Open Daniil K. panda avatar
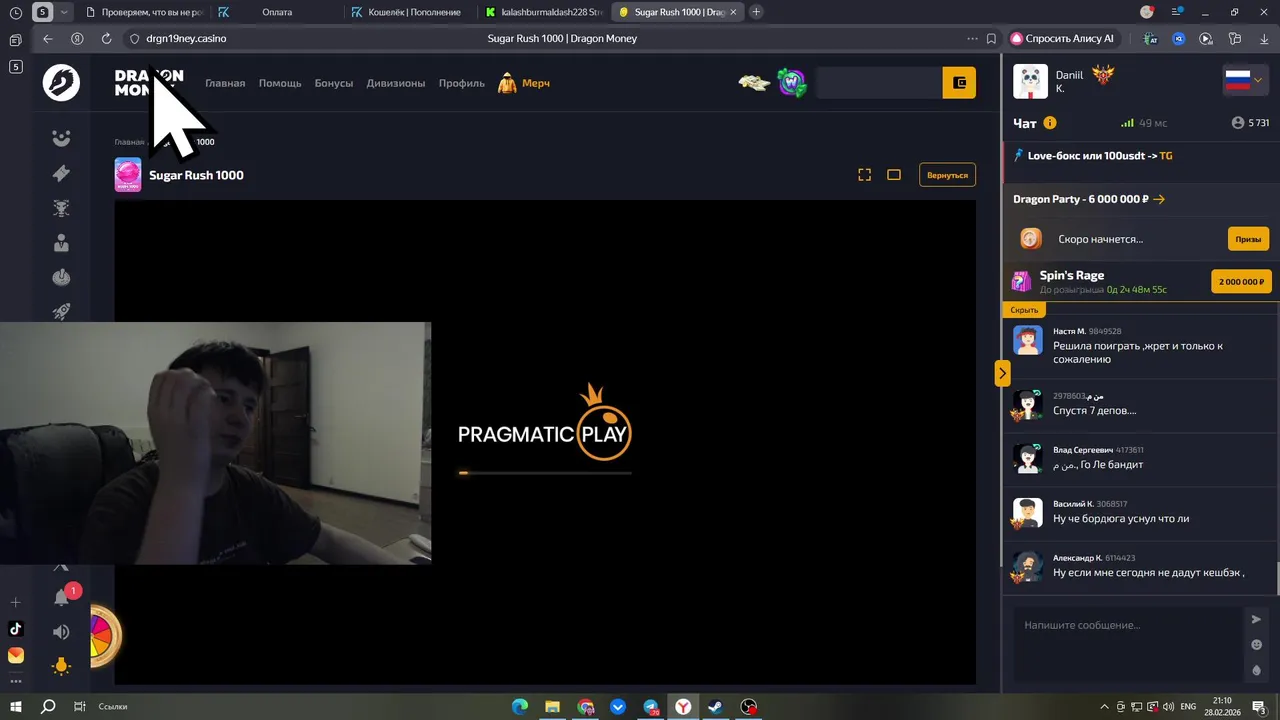 pyautogui.click(x=1030, y=82)
